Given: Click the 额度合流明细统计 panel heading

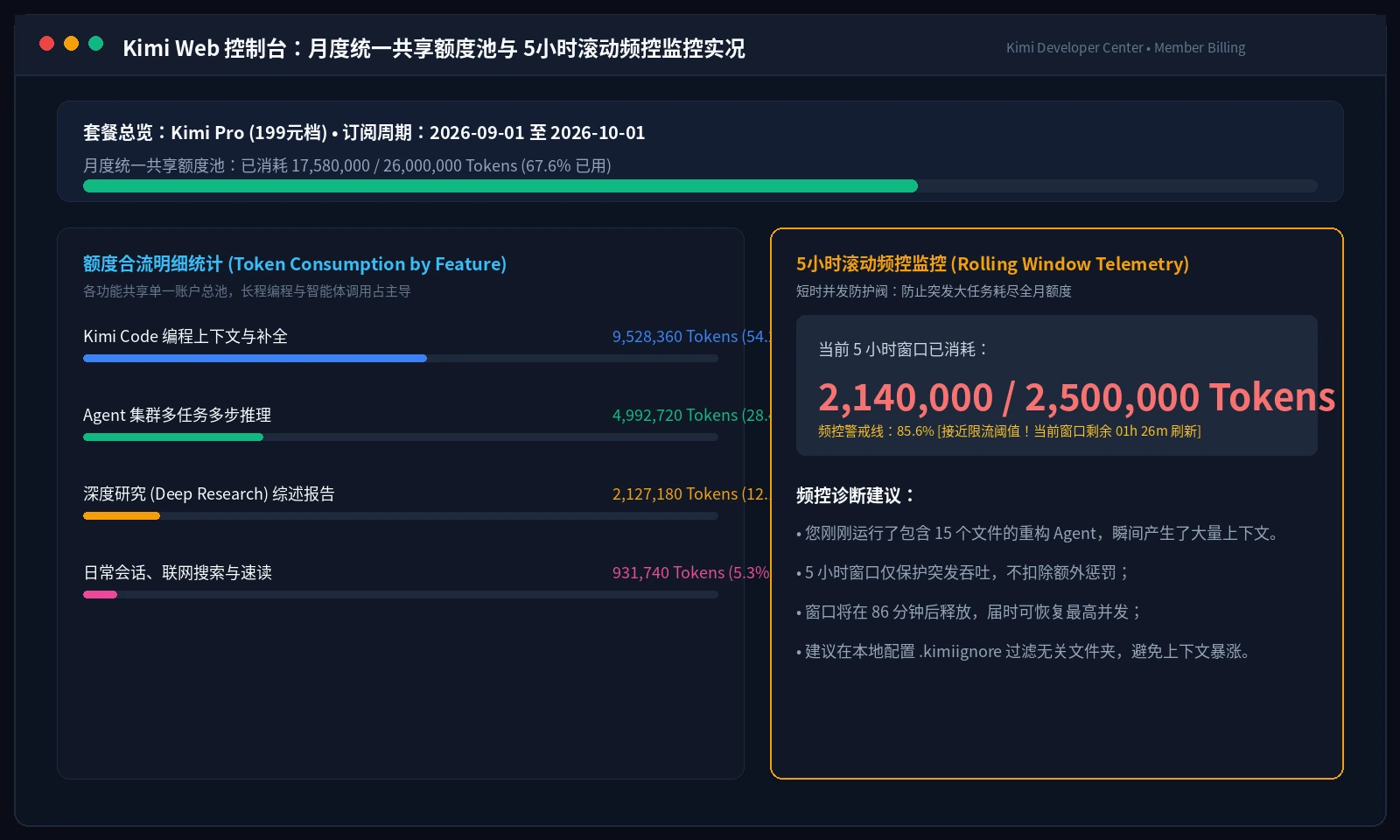Looking at the screenshot, I should [x=295, y=263].
